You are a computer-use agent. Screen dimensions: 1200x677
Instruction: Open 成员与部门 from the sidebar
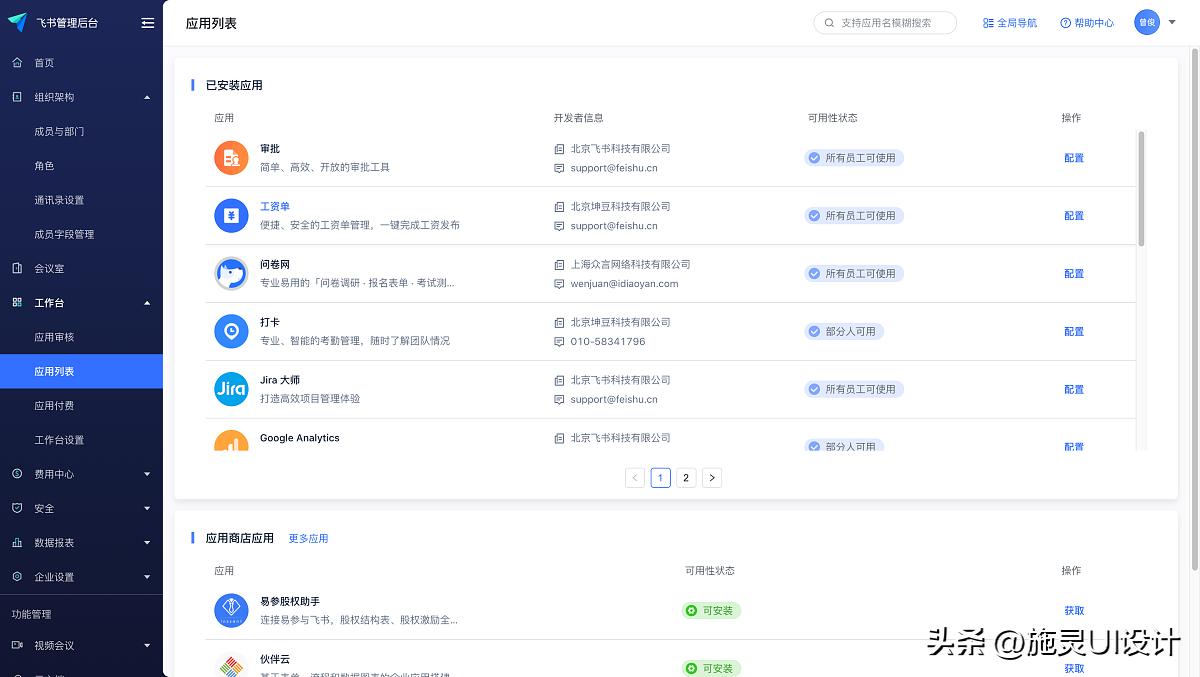(x=62, y=131)
